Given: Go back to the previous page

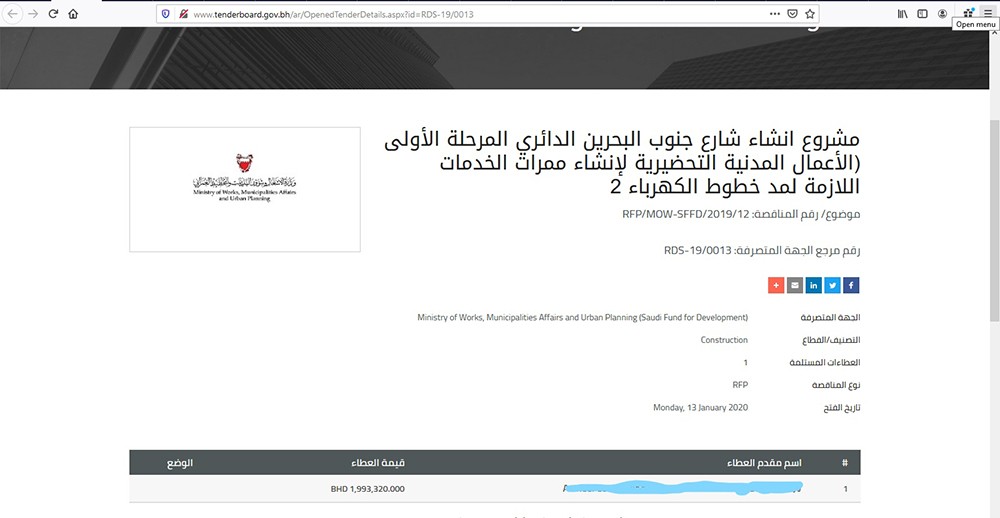Looking at the screenshot, I should [x=13, y=13].
